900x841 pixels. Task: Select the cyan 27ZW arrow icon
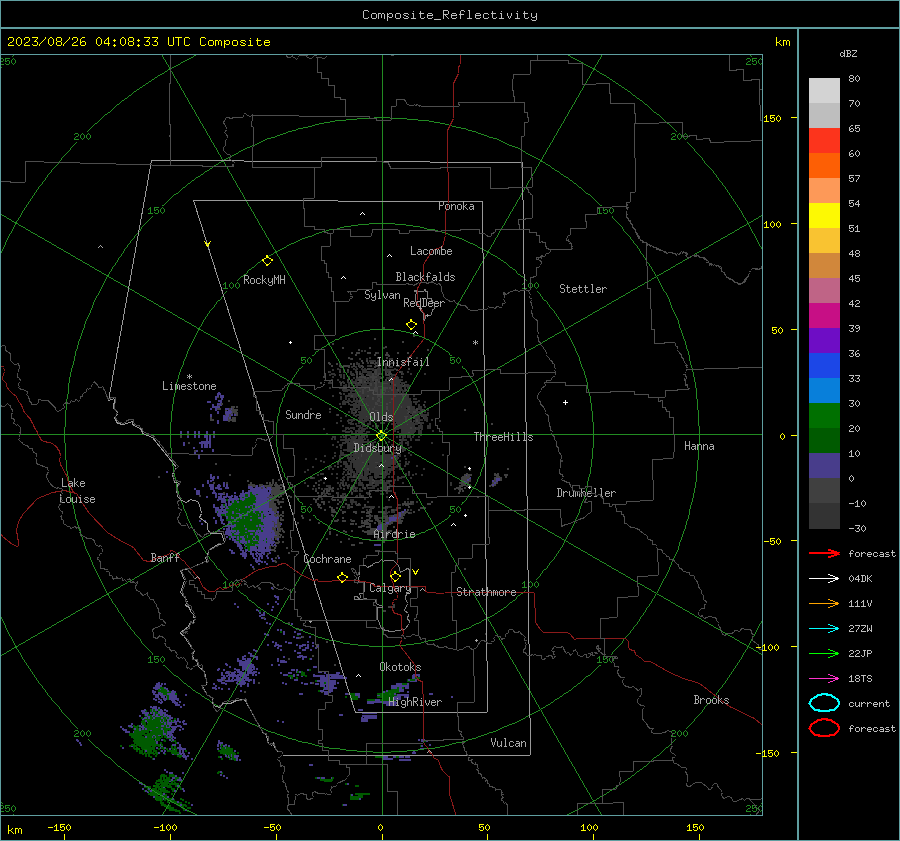(x=824, y=629)
